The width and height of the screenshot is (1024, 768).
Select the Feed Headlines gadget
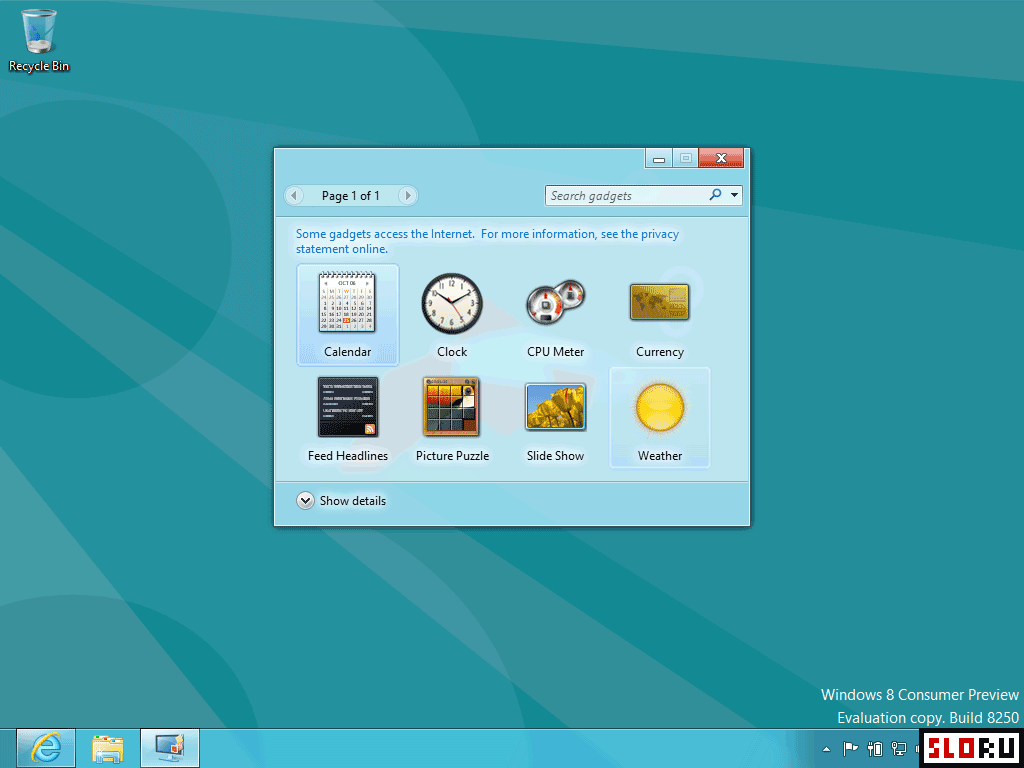(347, 418)
